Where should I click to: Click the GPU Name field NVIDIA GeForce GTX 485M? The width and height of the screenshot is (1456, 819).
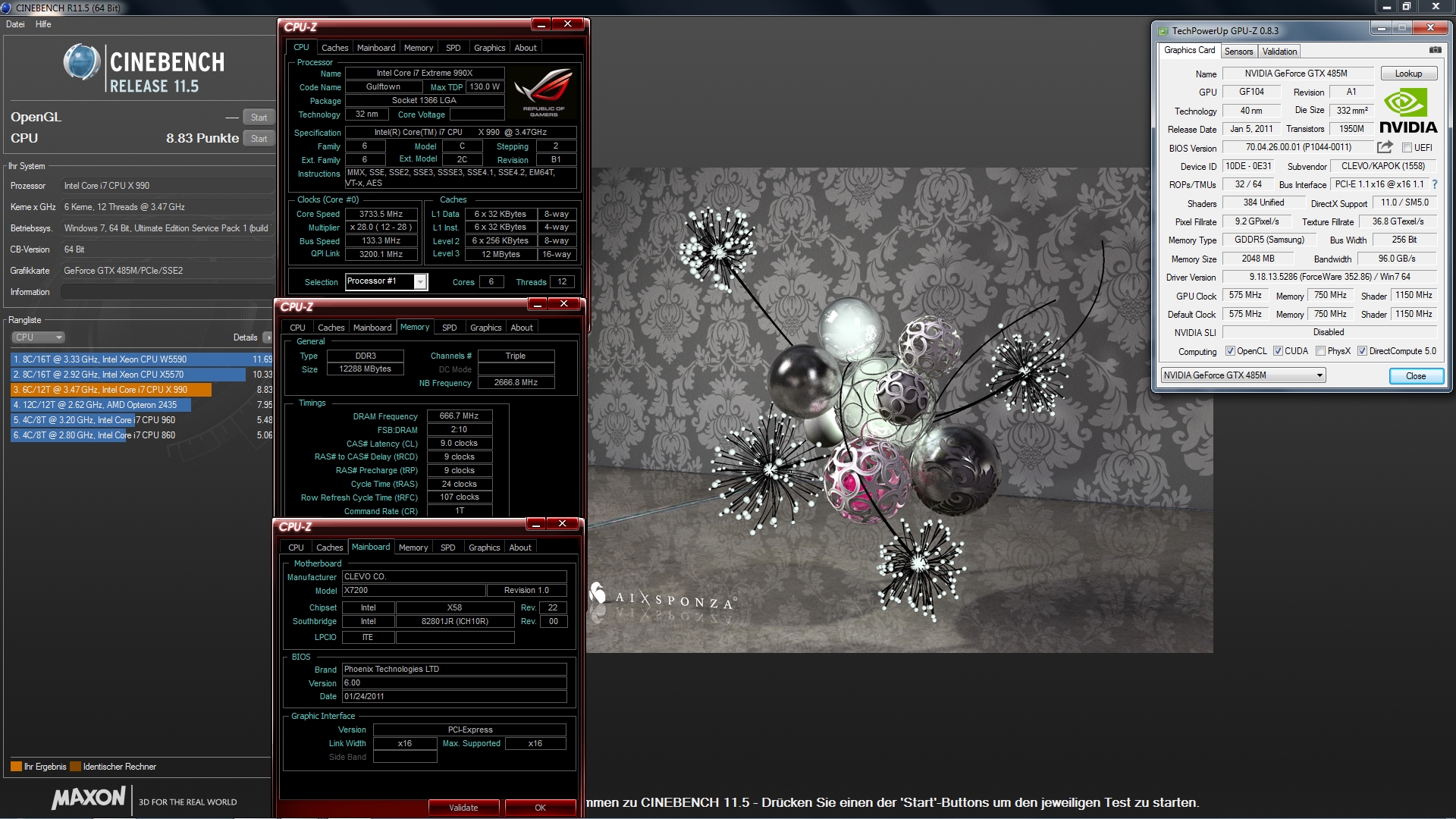1296,74
